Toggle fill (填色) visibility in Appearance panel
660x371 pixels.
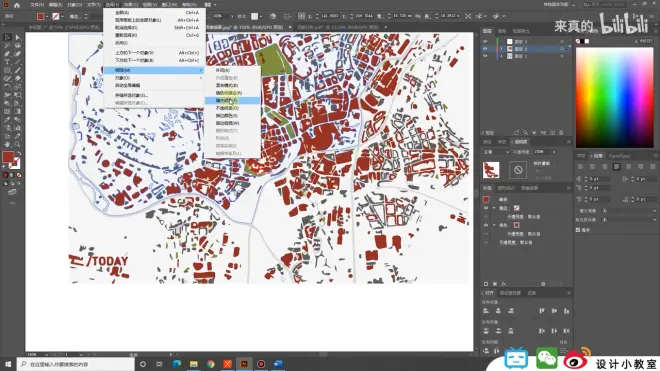click(x=486, y=225)
